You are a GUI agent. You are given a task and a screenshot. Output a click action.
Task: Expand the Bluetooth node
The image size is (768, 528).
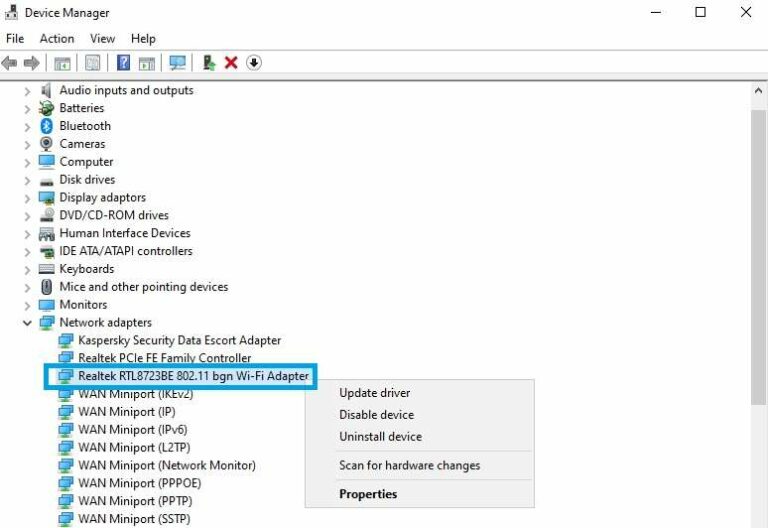point(27,127)
